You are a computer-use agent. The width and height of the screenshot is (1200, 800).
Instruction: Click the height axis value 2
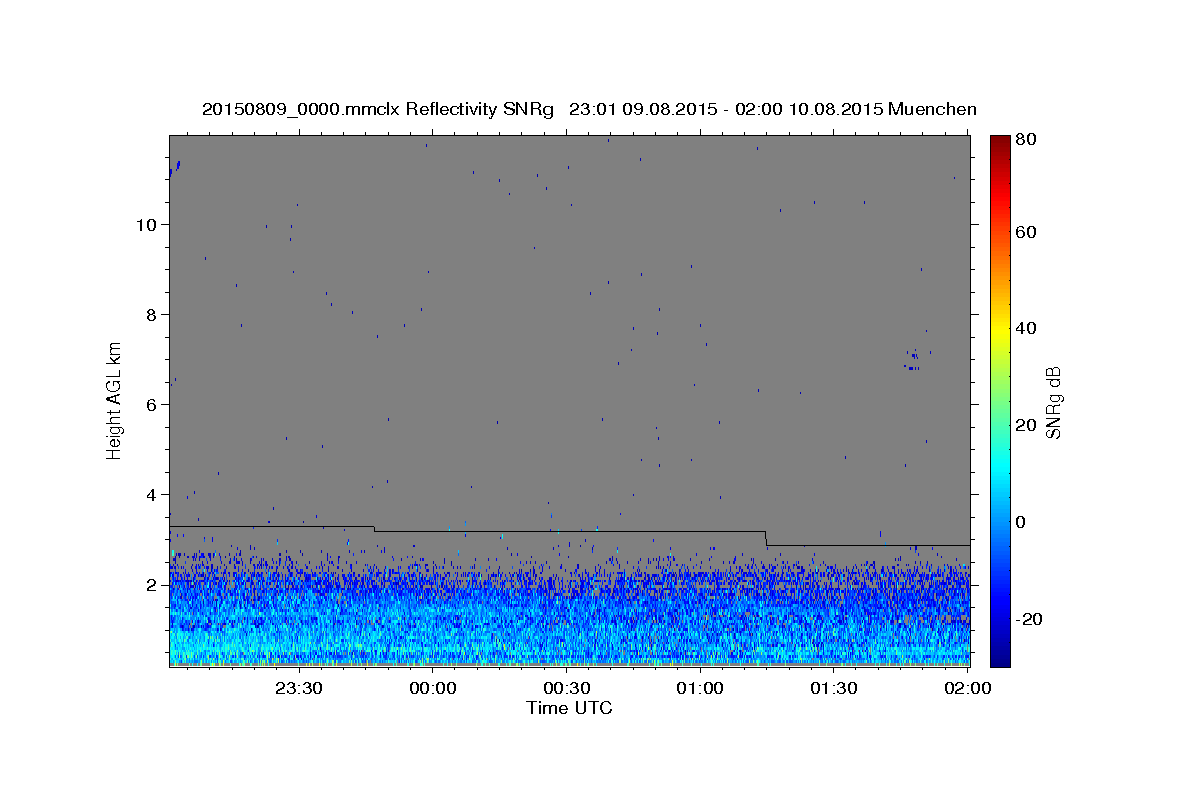pyautogui.click(x=152, y=584)
